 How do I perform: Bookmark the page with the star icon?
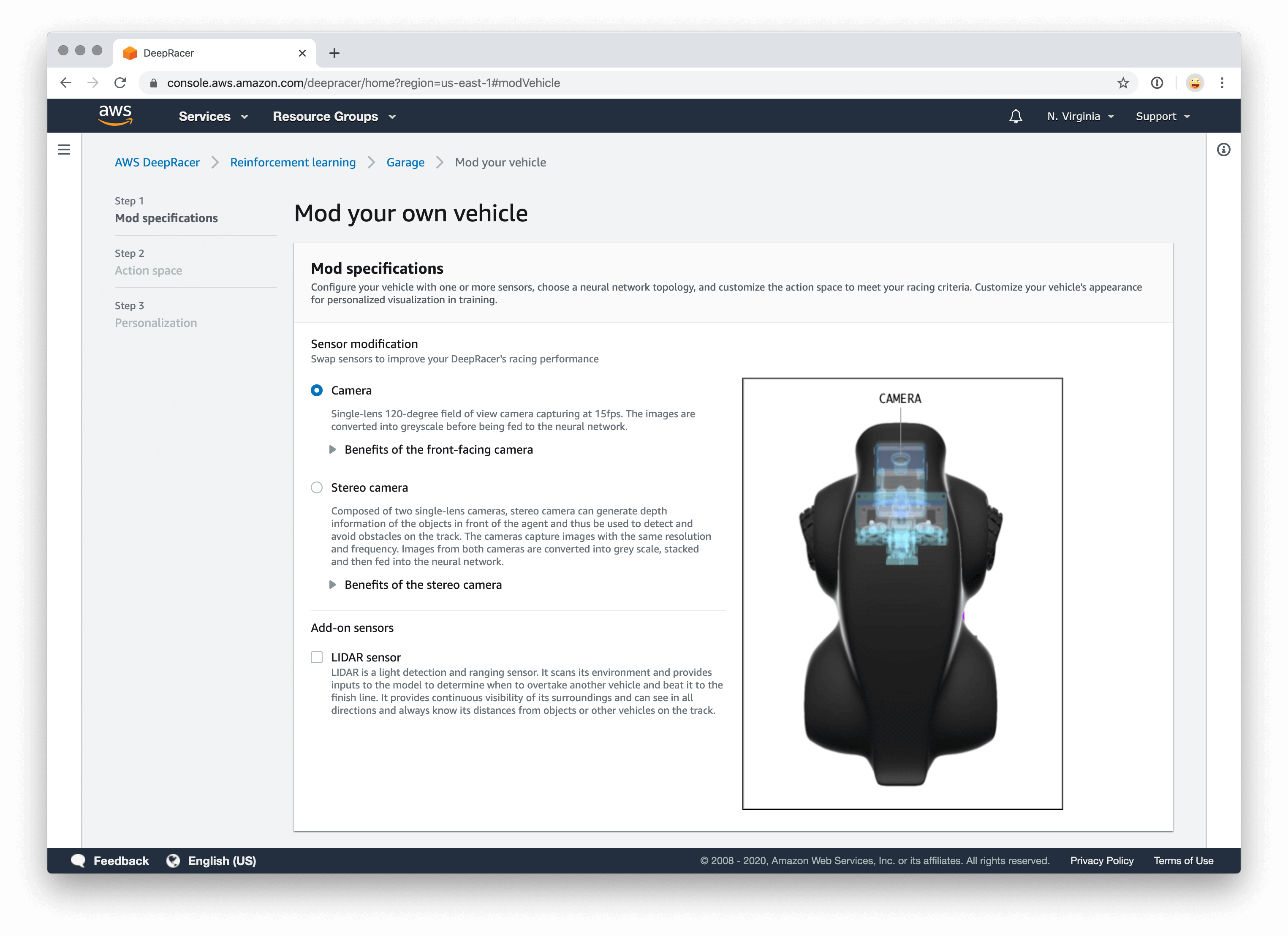(x=1123, y=83)
